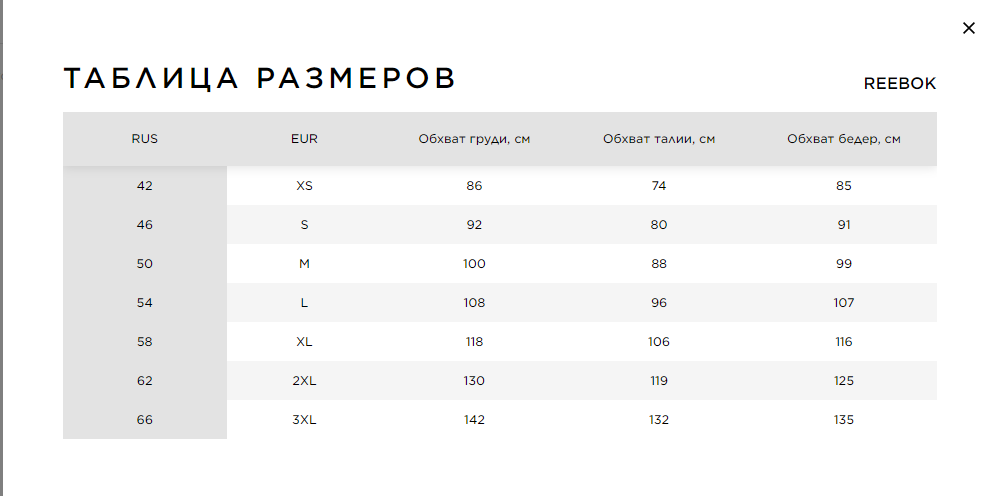Image resolution: width=997 pixels, height=496 pixels.
Task: Click the Обхват талии column header
Action: (x=659, y=139)
